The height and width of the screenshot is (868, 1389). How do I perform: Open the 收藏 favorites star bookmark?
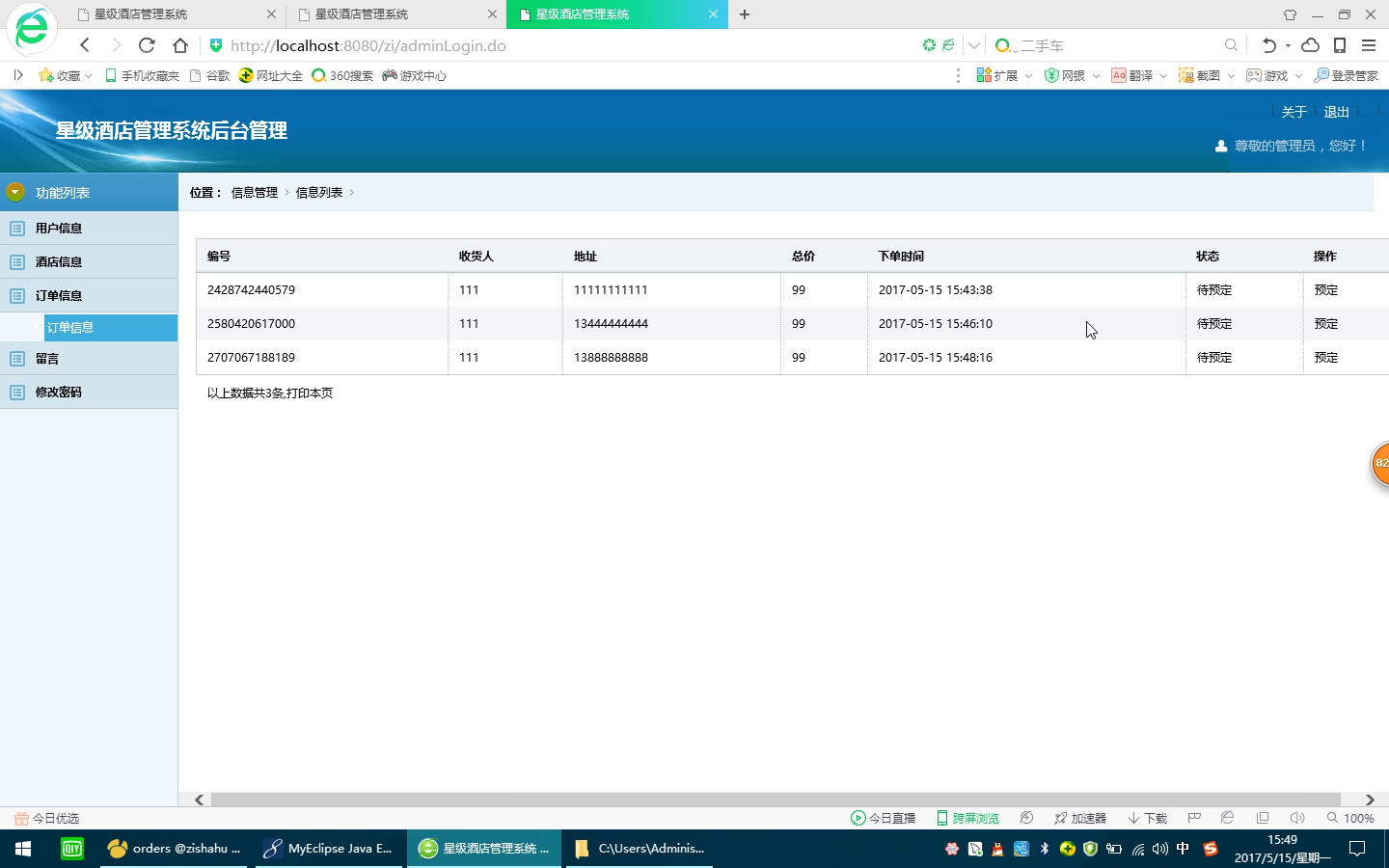[64, 75]
